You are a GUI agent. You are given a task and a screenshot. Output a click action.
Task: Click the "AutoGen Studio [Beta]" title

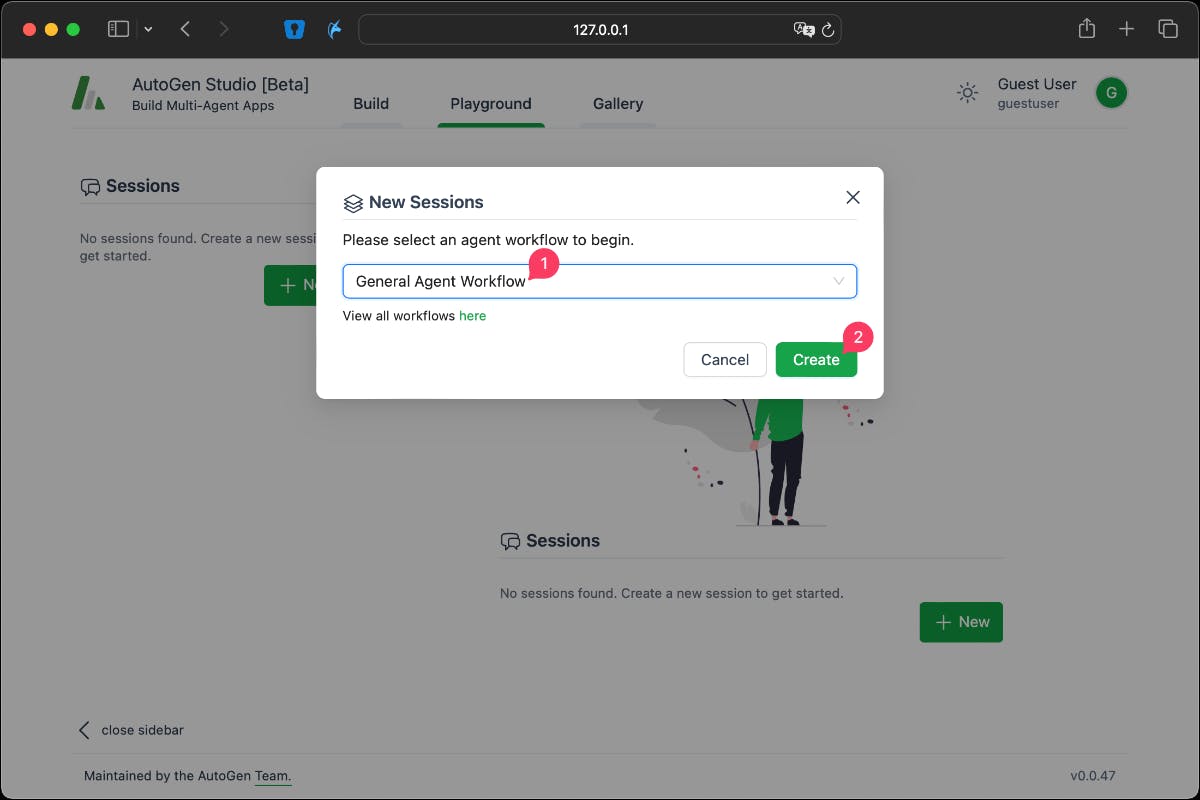(220, 84)
